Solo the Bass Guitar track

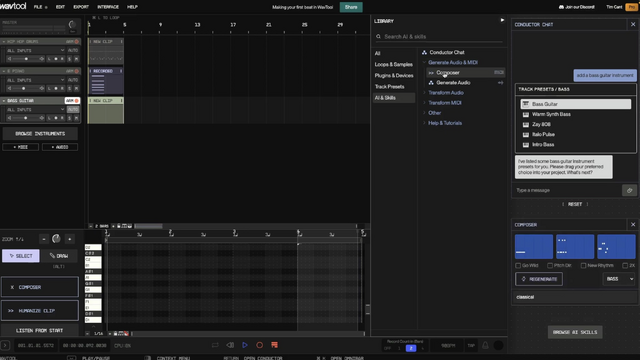[x=69, y=118]
